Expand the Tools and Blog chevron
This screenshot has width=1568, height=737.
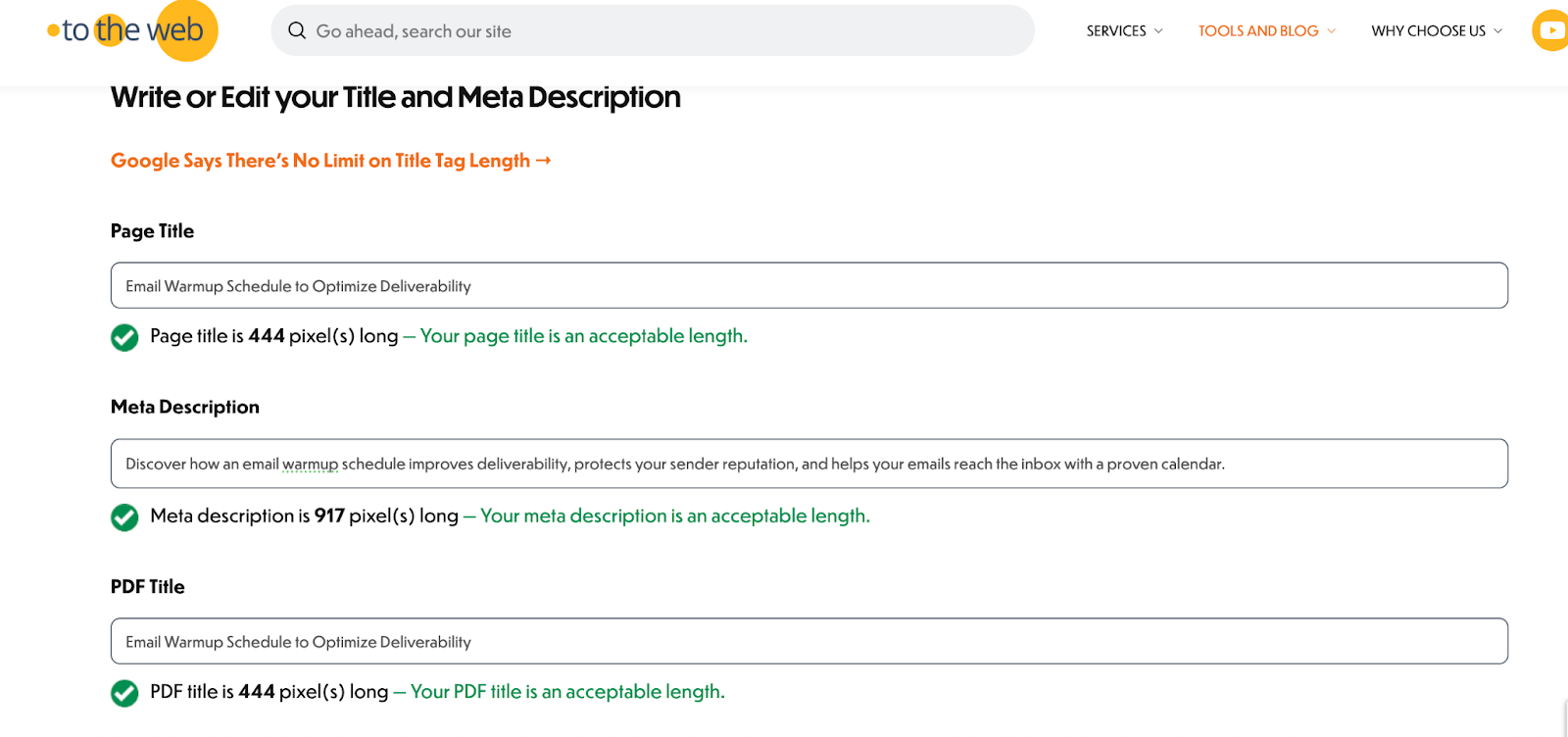coord(1331,31)
